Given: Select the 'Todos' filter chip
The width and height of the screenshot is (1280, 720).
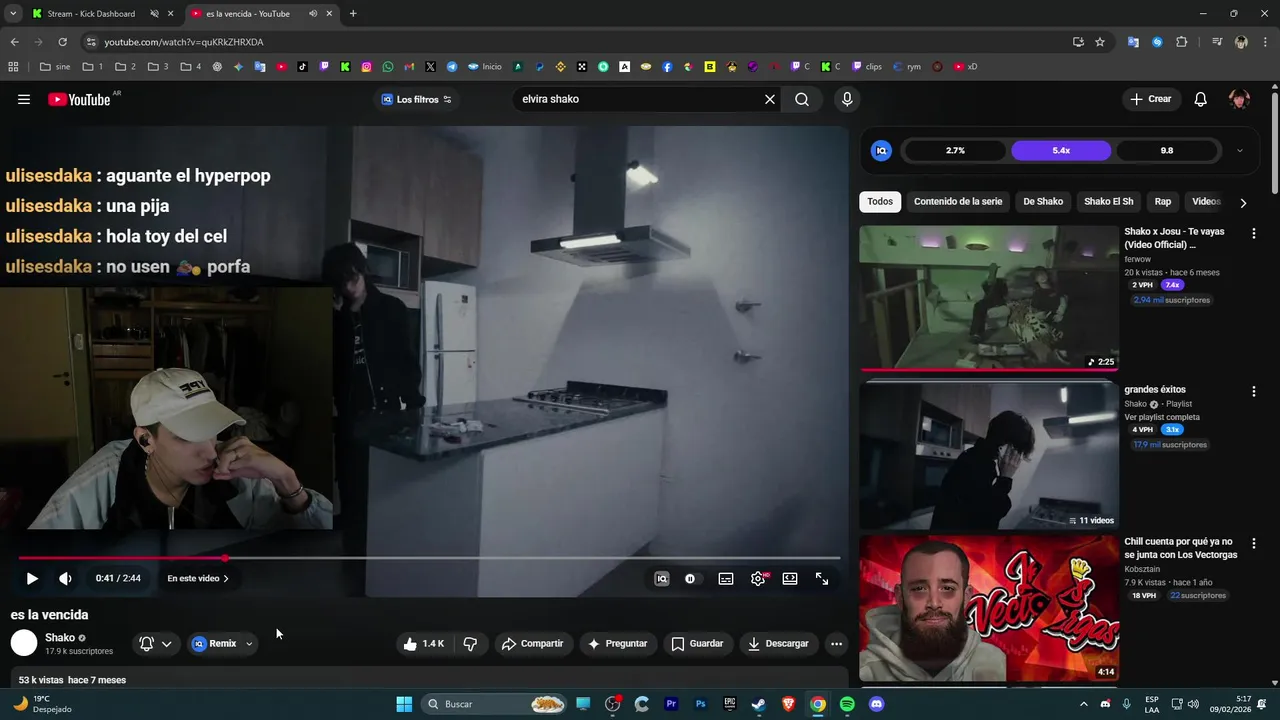Looking at the screenshot, I should 880,201.
